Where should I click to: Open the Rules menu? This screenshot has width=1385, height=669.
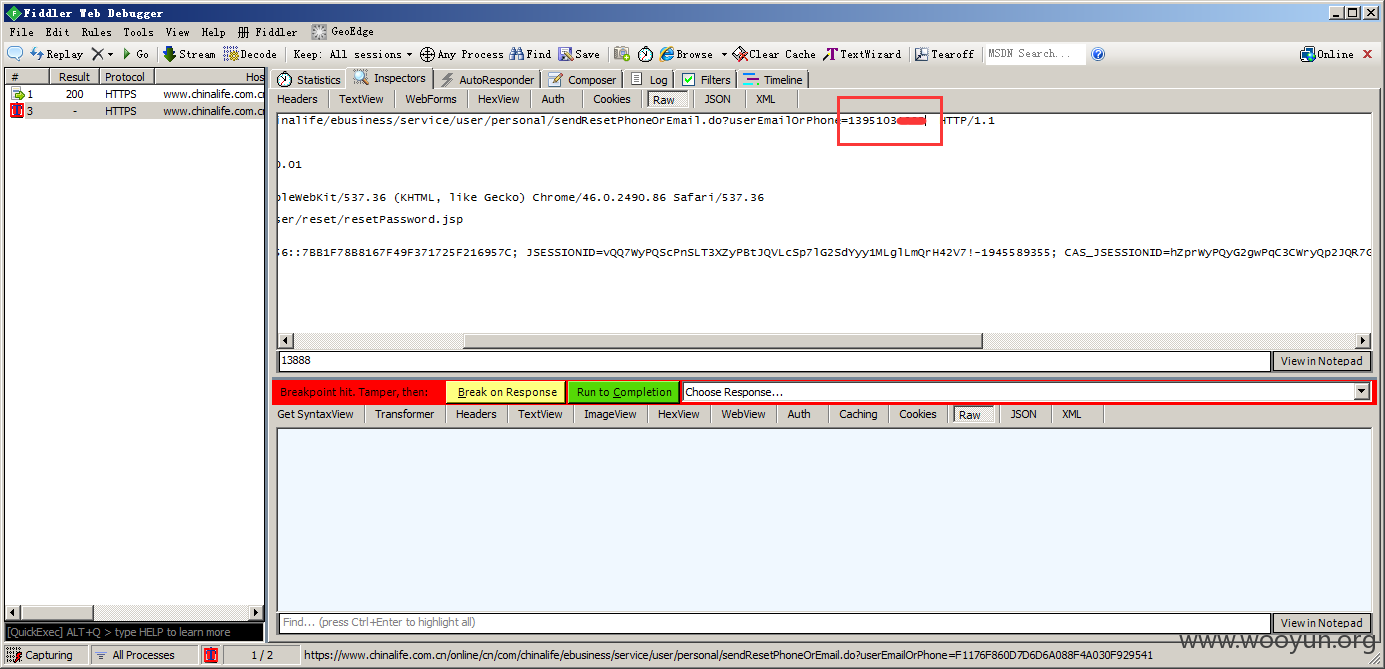coord(96,32)
